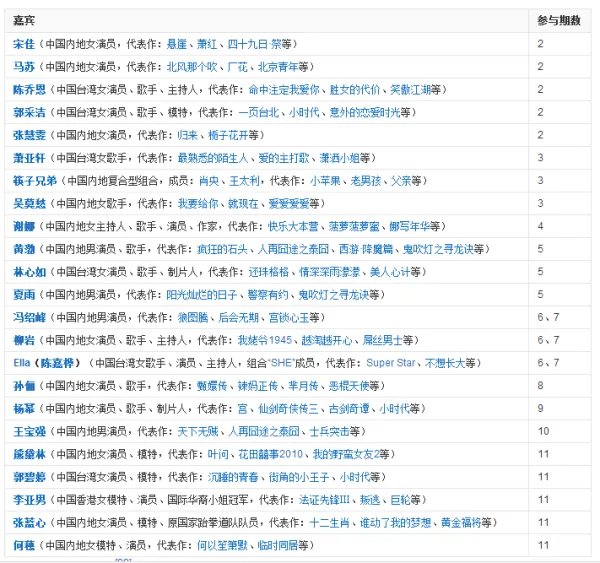Follow the 我要给你 song link
Image resolution: width=600 pixels, height=563 pixels.
click(x=198, y=204)
